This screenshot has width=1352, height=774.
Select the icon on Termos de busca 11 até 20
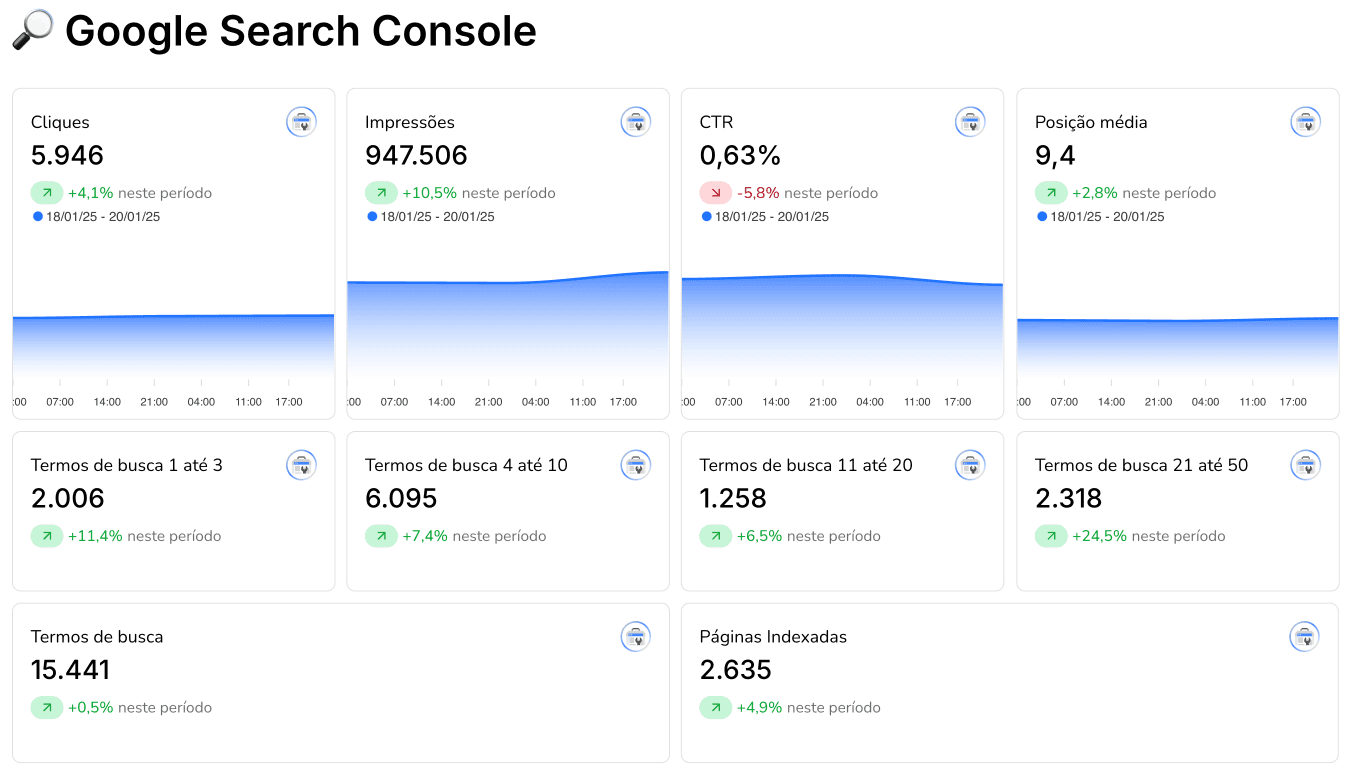(970, 465)
